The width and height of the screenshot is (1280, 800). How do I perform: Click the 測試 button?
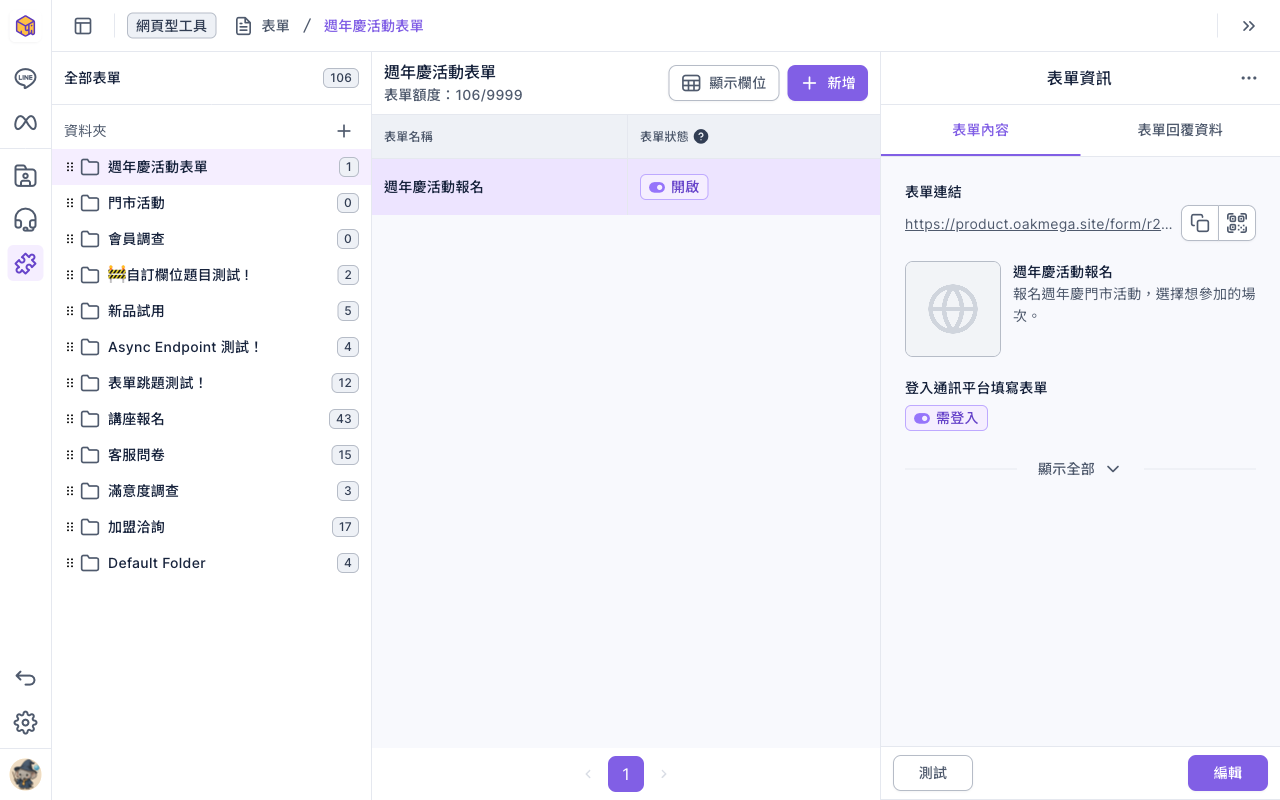point(933,773)
